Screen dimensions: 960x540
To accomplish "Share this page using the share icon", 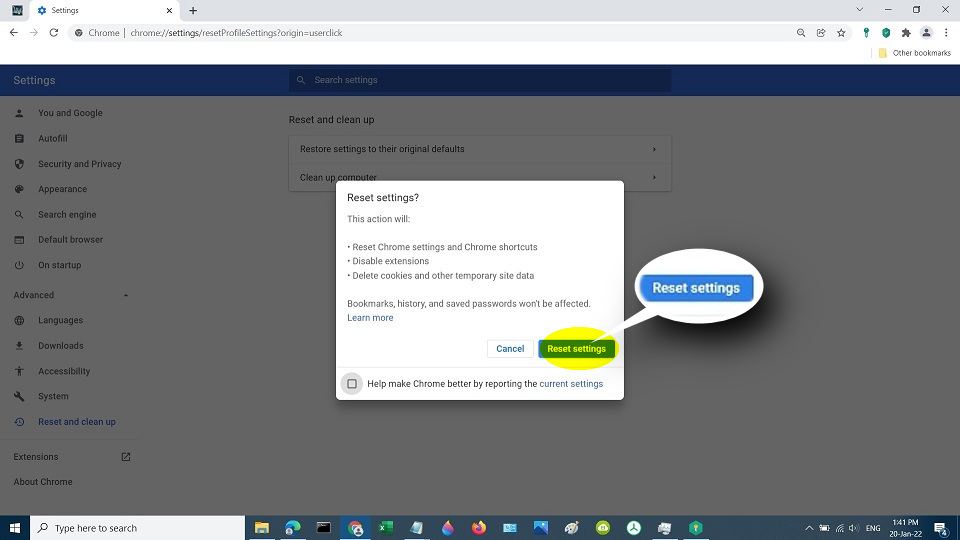I will [821, 33].
